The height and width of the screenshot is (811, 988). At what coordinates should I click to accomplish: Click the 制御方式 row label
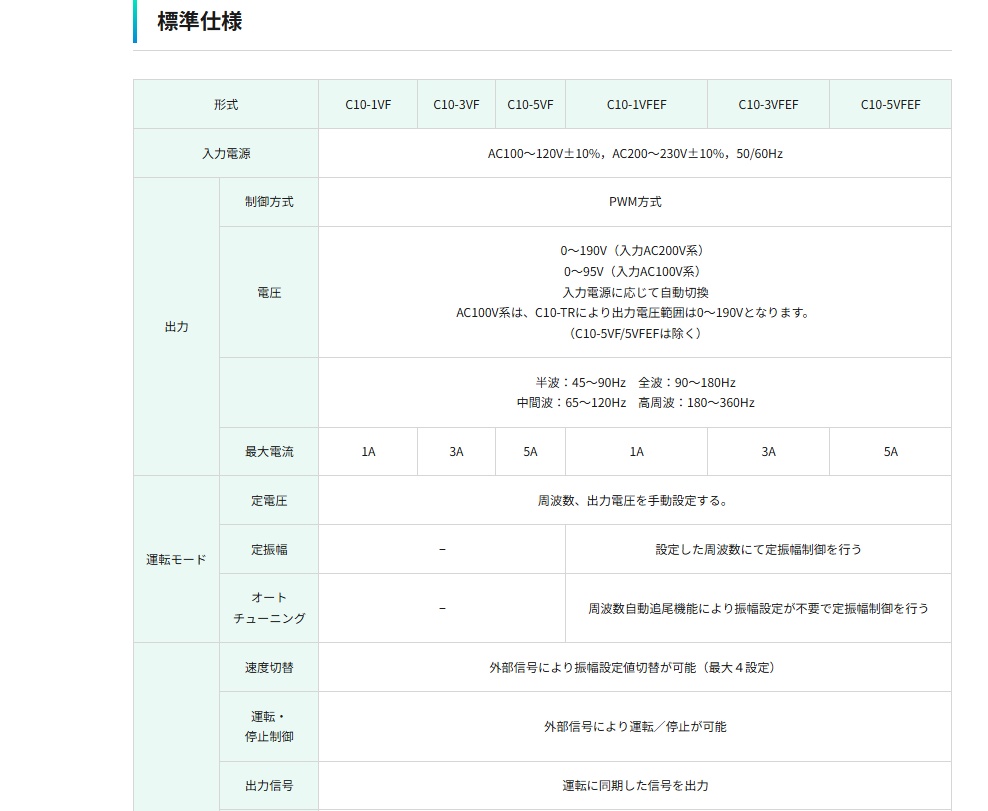coord(269,202)
